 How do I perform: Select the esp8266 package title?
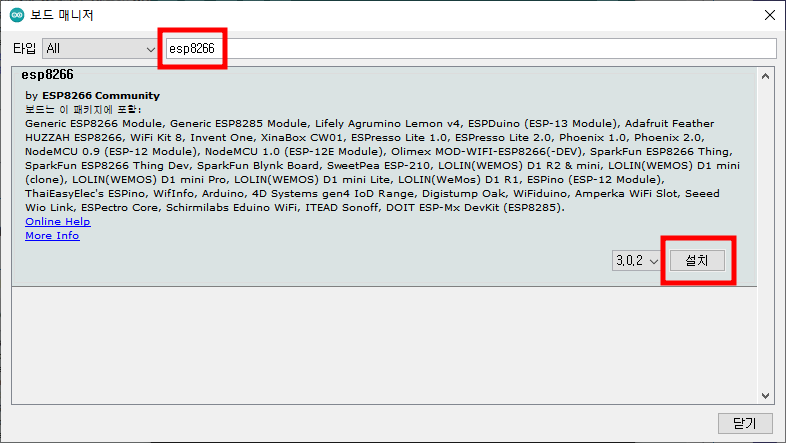pos(48,75)
